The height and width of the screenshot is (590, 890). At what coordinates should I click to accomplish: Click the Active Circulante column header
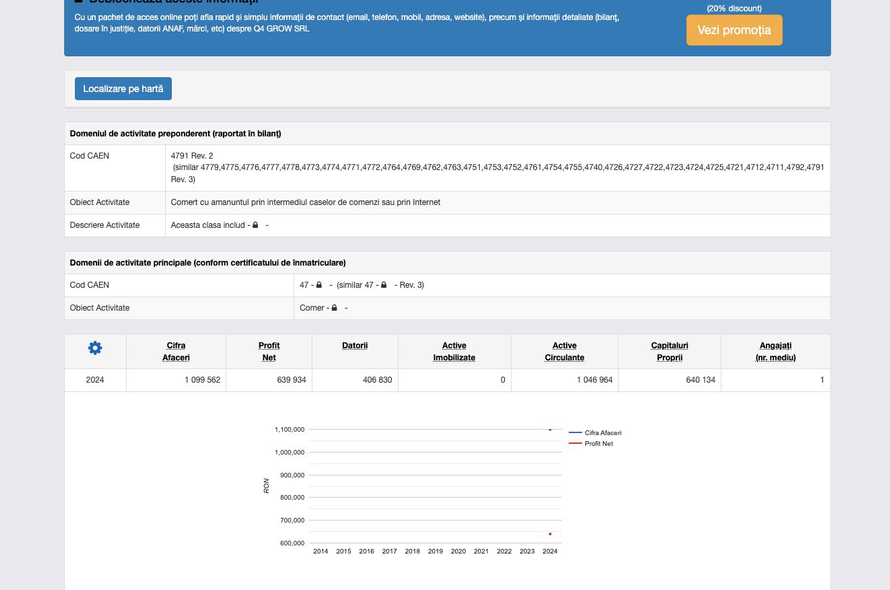pos(564,352)
